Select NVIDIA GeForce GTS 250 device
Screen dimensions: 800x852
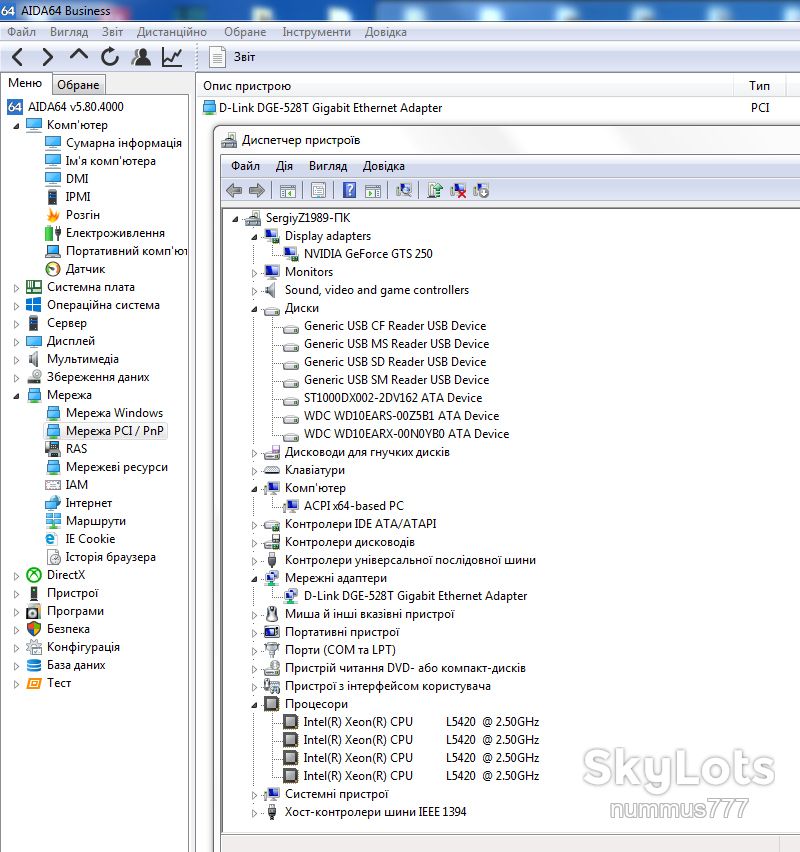tap(368, 254)
